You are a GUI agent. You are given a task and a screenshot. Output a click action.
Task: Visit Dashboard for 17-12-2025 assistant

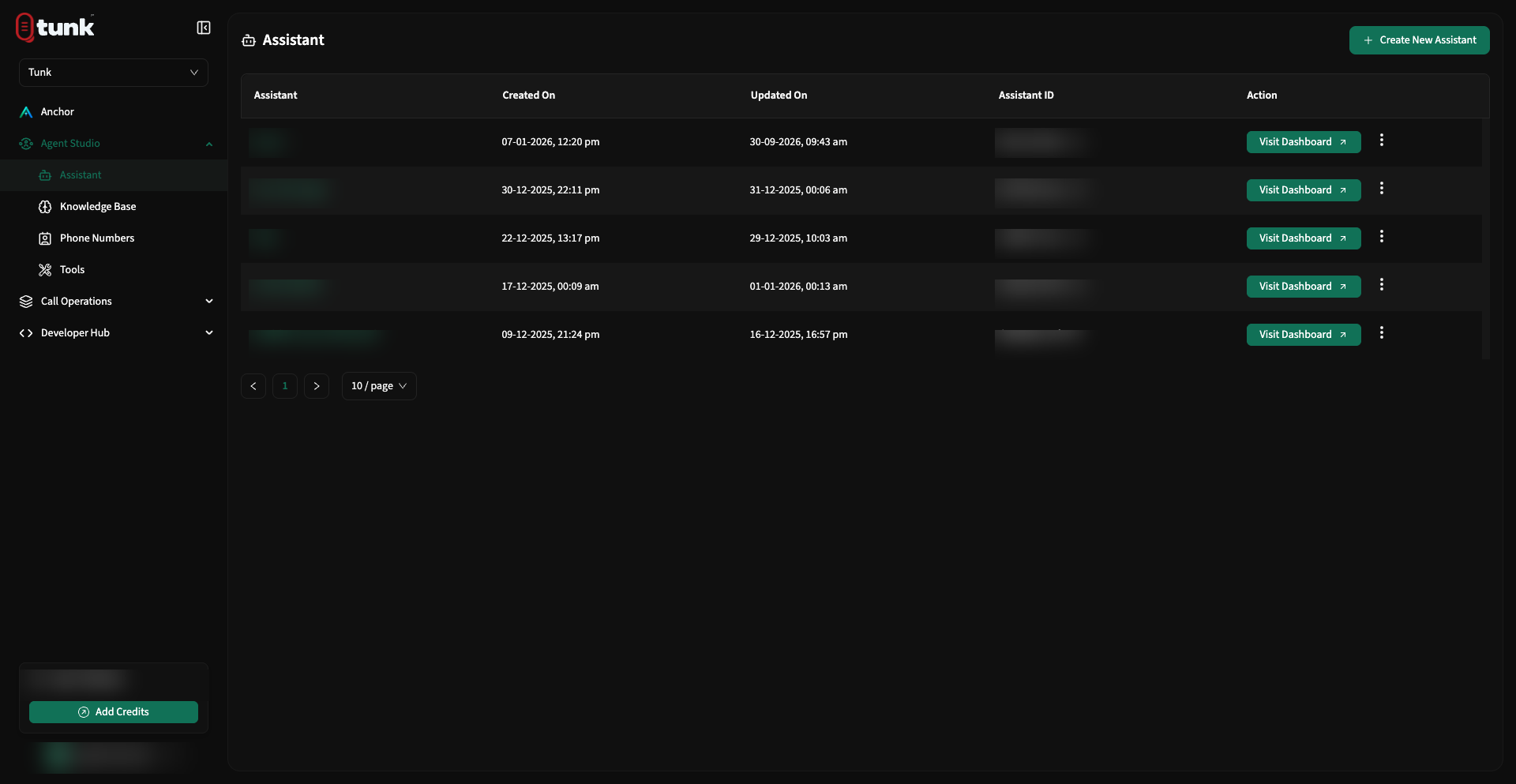pyautogui.click(x=1304, y=287)
